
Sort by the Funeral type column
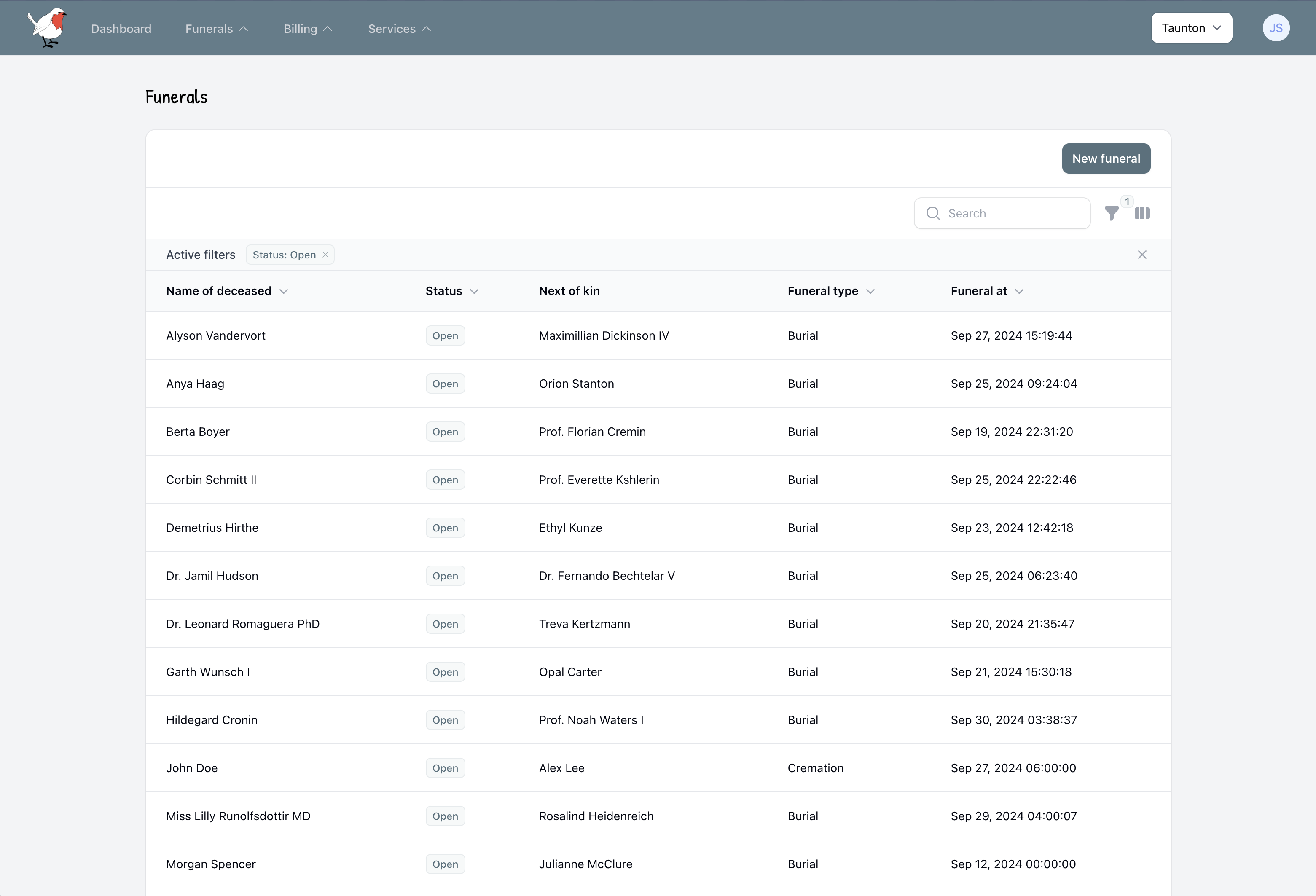pyautogui.click(x=831, y=291)
